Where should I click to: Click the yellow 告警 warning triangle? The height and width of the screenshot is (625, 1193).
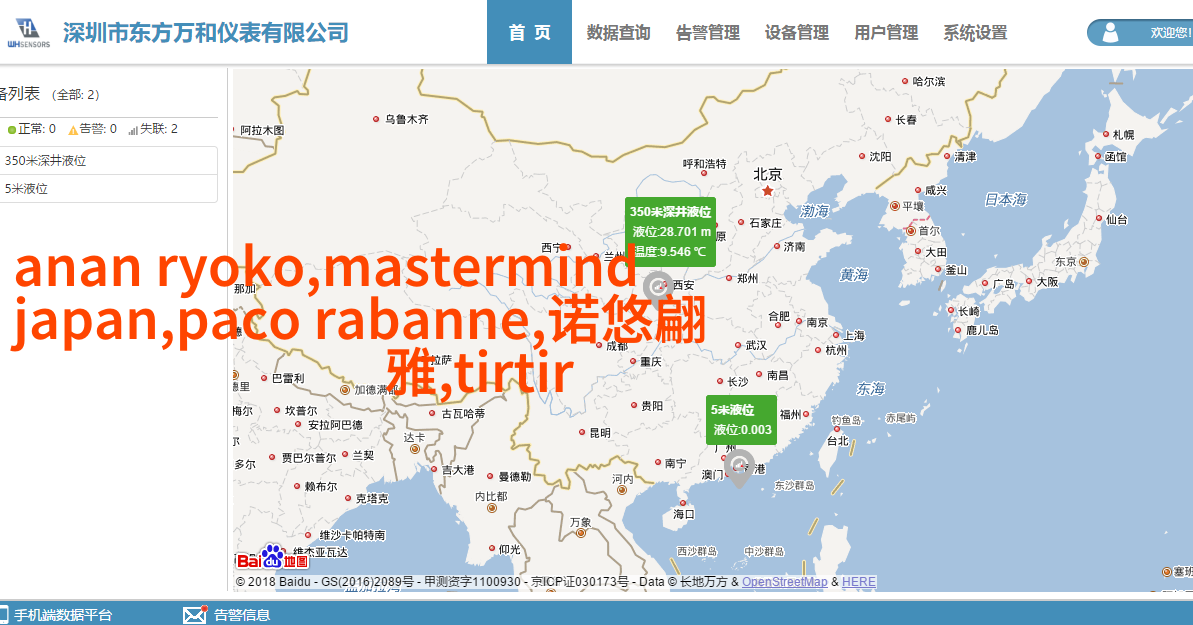coord(73,130)
